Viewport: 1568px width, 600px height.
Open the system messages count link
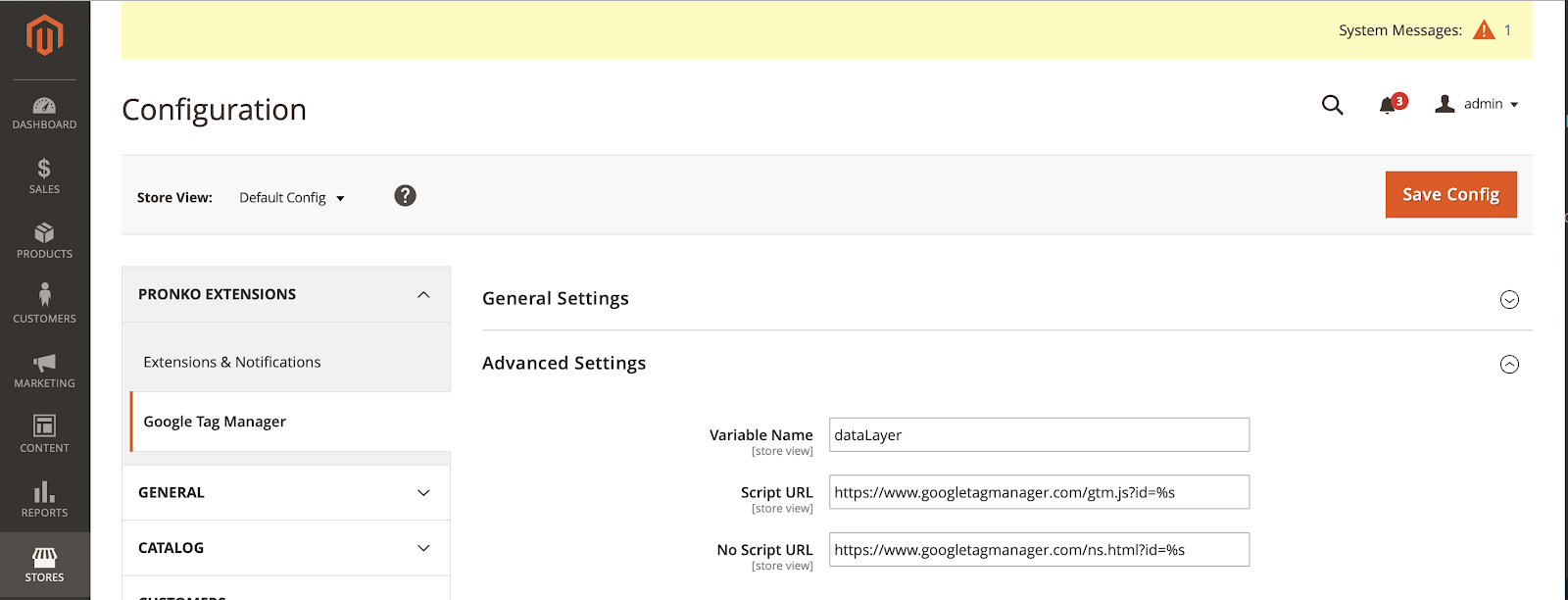click(1507, 30)
